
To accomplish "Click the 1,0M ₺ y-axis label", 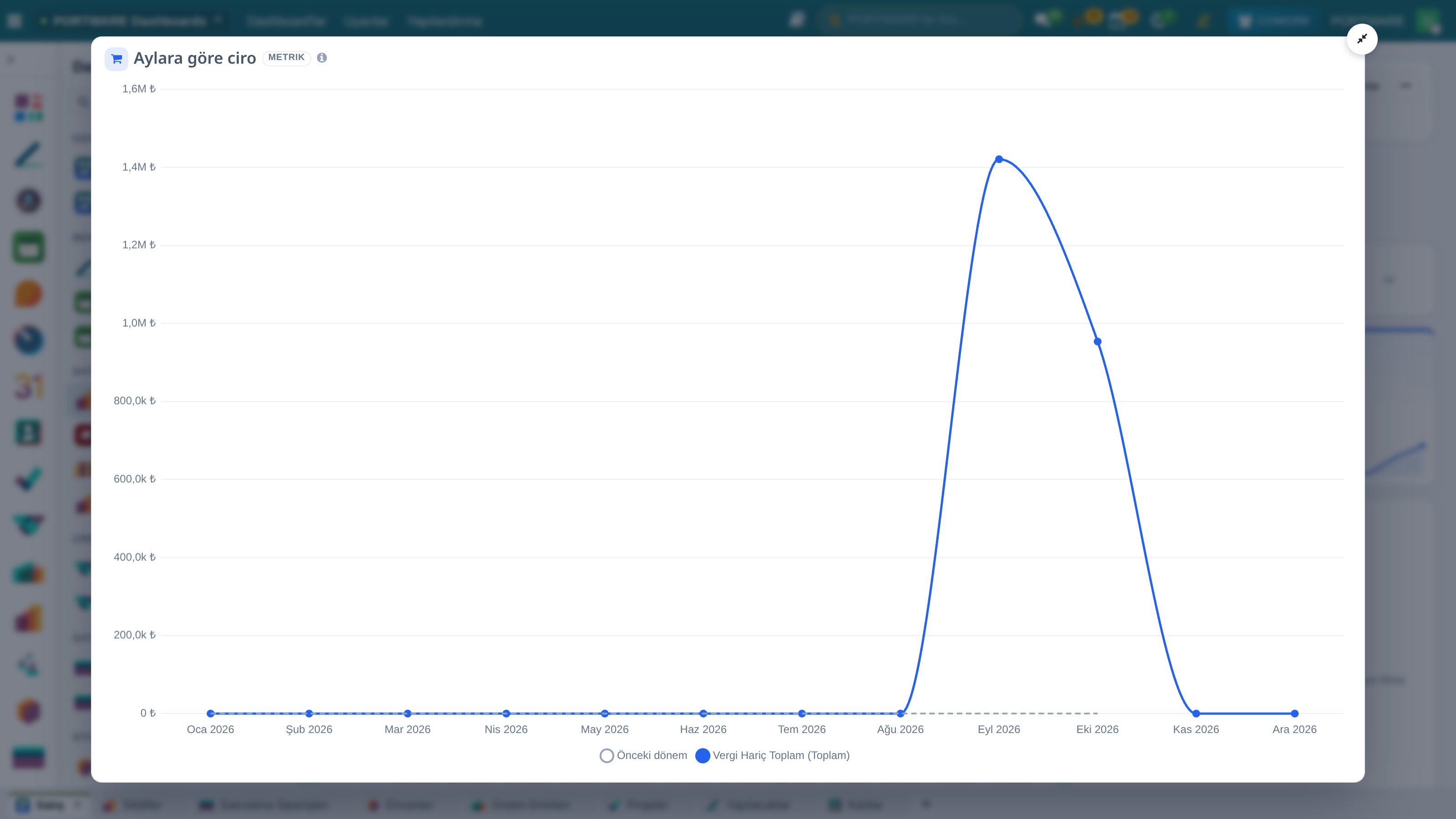I will [x=138, y=323].
